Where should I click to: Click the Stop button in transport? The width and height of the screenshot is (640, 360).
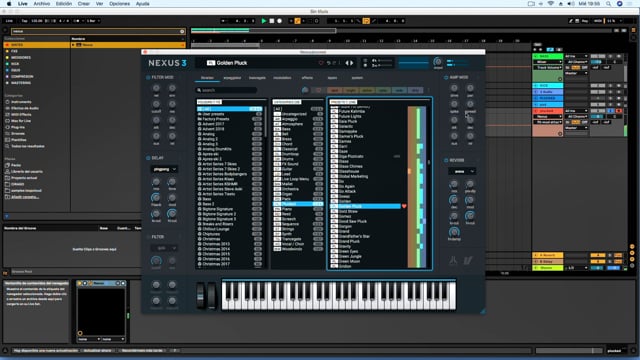pos(272,21)
